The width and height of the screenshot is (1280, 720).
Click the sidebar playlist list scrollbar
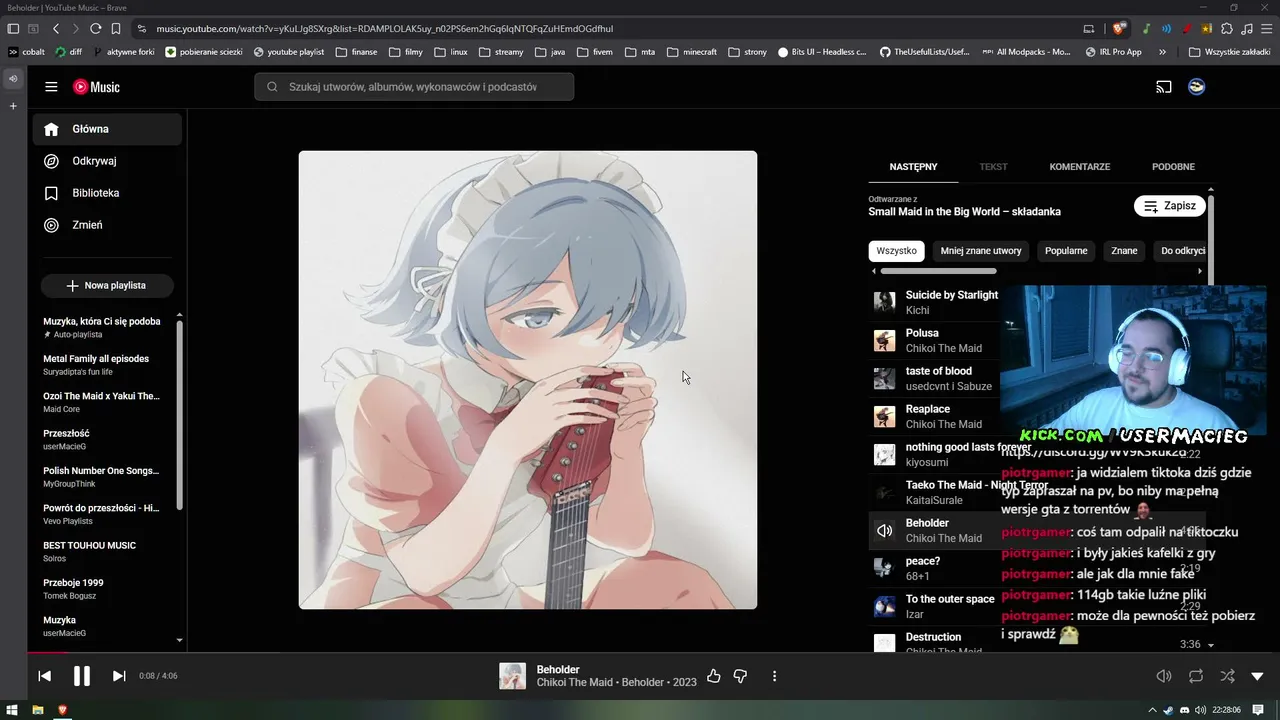pos(180,415)
